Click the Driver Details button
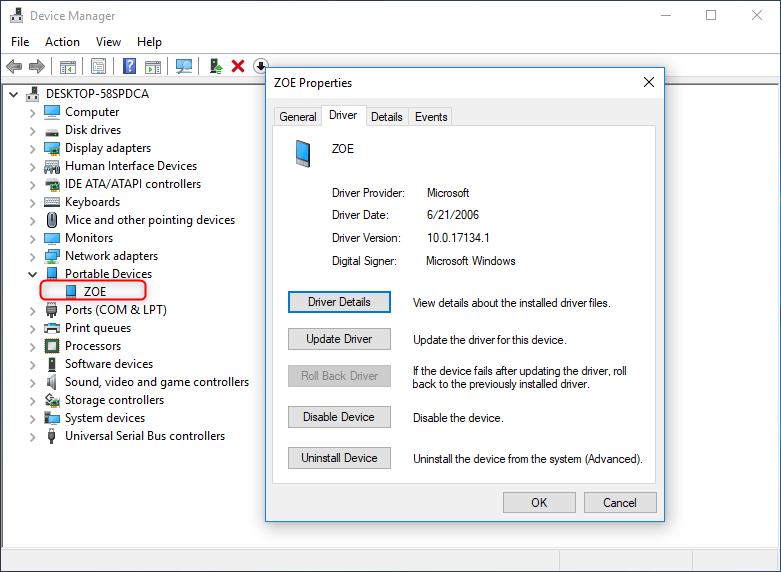781x572 pixels. click(x=339, y=302)
